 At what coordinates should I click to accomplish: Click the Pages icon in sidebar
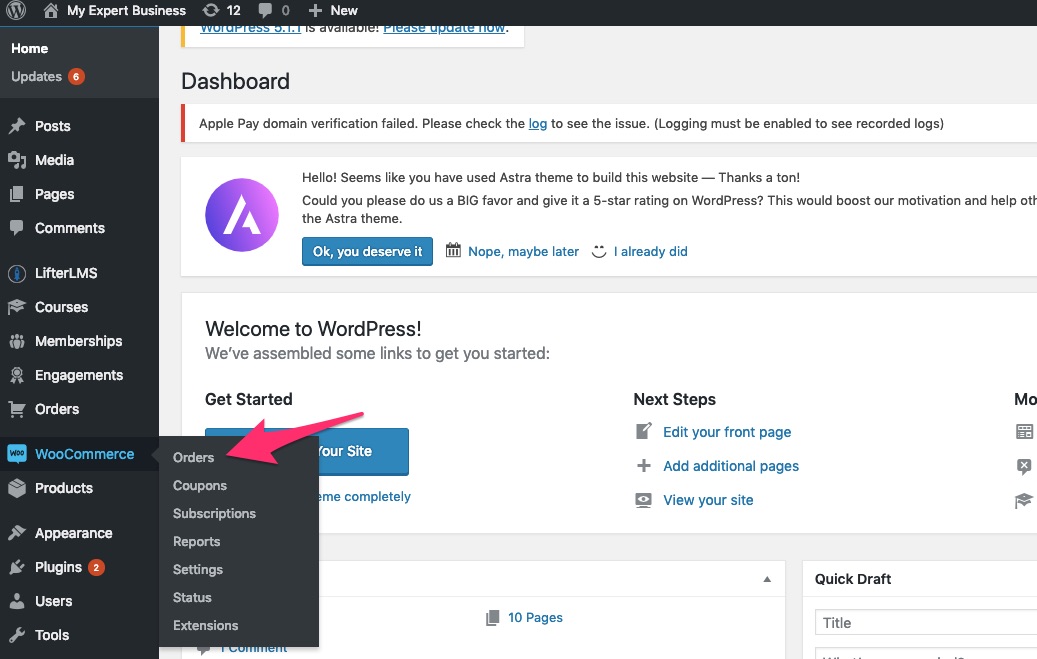coord(17,194)
